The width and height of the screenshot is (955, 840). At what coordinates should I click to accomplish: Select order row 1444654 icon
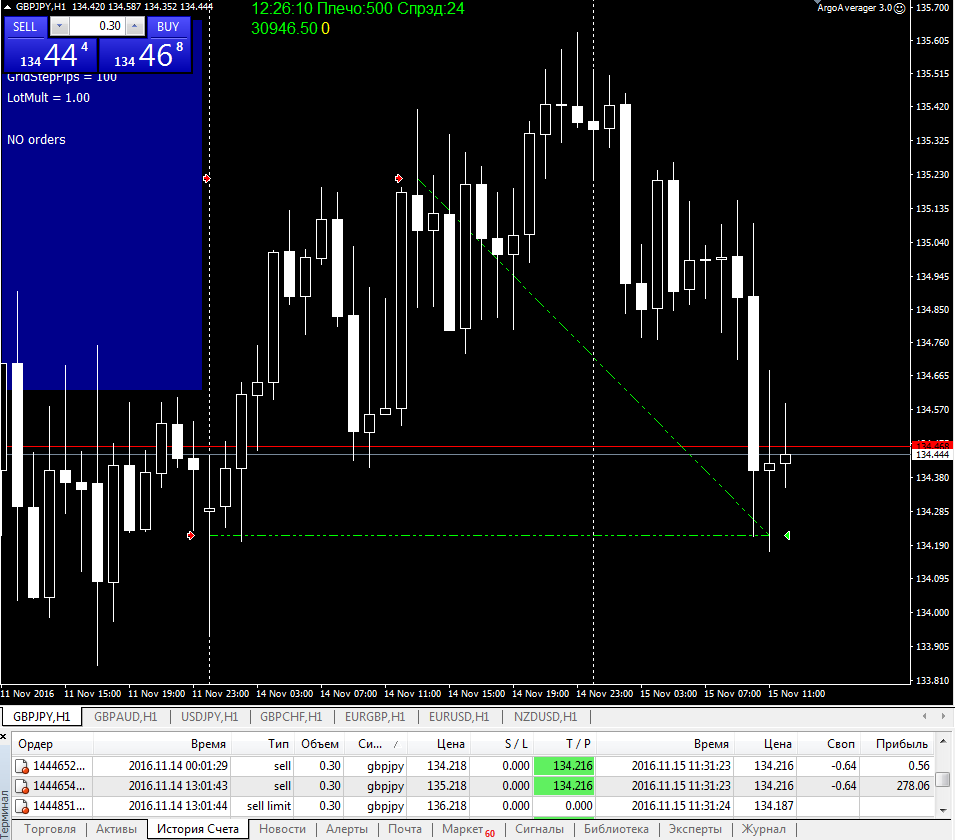click(x=22, y=786)
